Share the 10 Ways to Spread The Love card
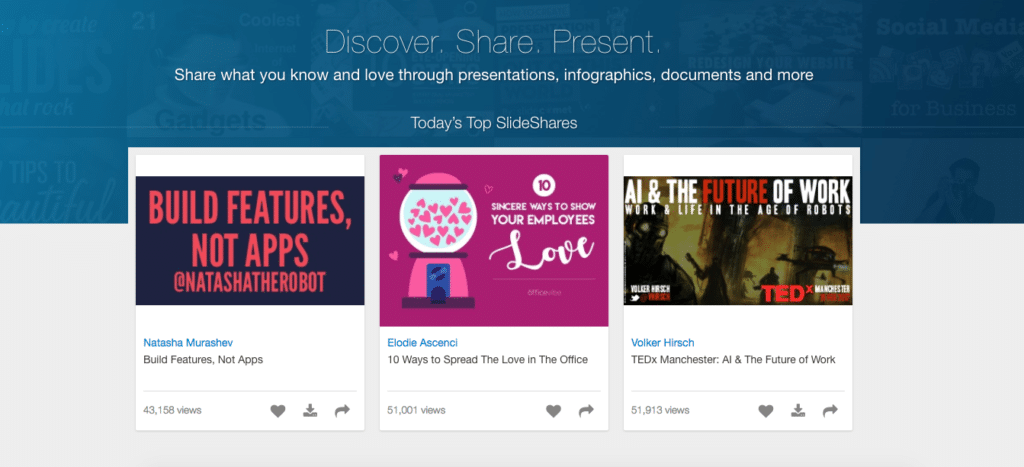 click(x=586, y=411)
